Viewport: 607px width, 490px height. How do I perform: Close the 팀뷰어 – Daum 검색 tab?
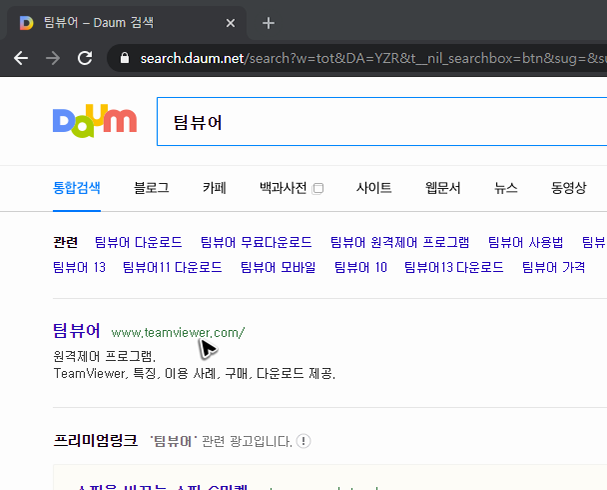click(x=231, y=23)
